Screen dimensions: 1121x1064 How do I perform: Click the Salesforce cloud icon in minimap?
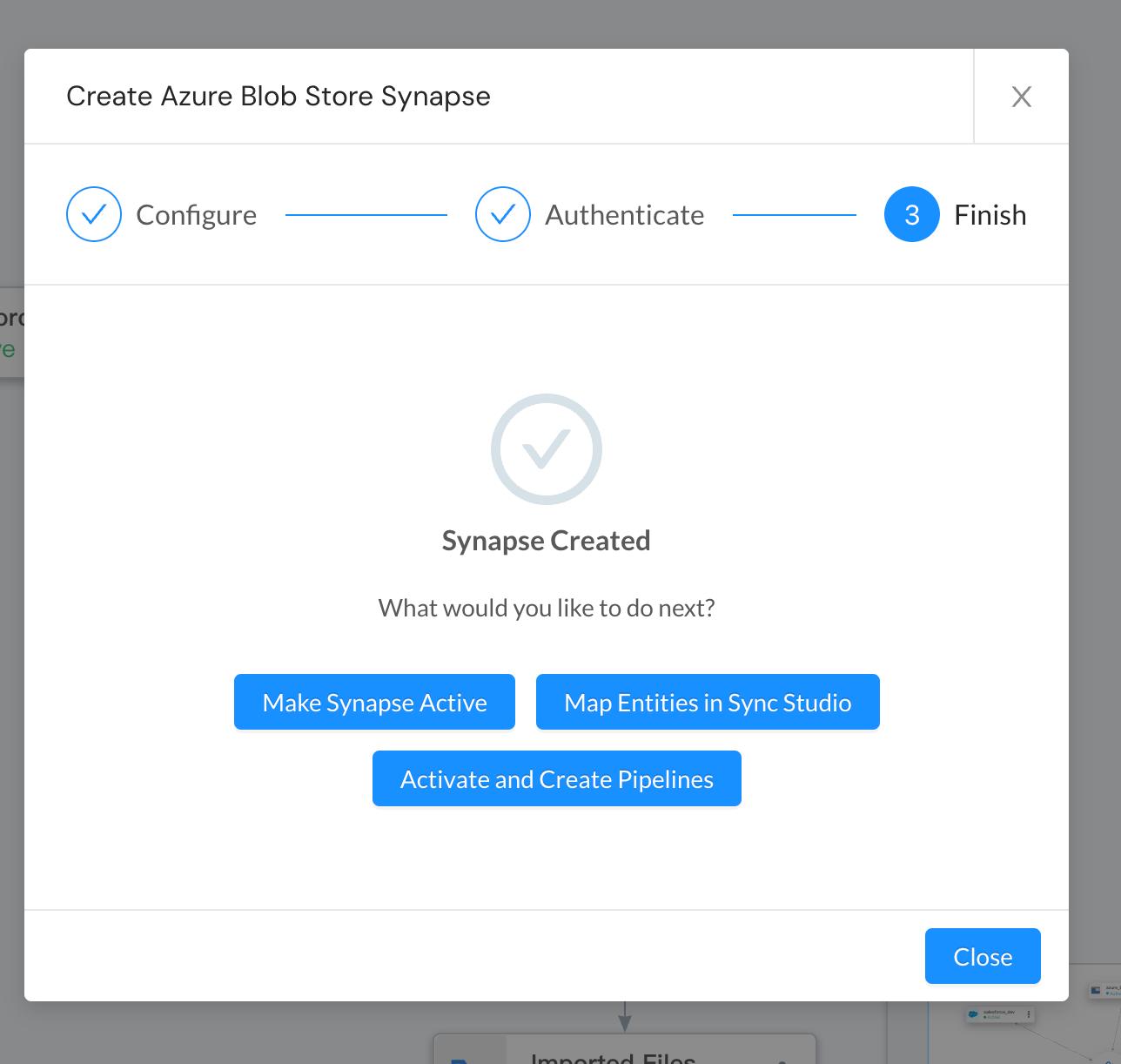coord(973,1013)
